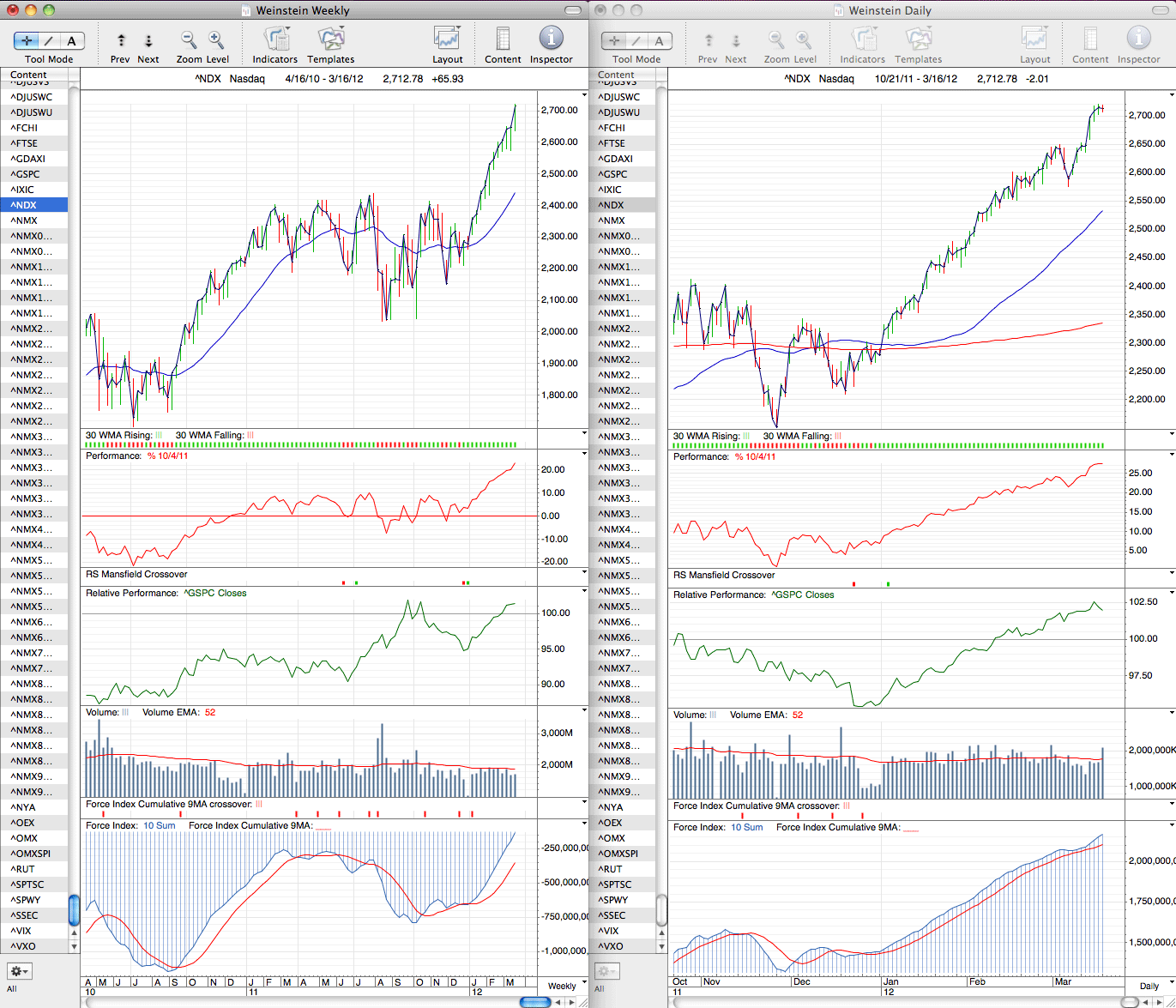Open Weekly Performance panel menu arrow
This screenshot has width=1176, height=1008.
584,454
